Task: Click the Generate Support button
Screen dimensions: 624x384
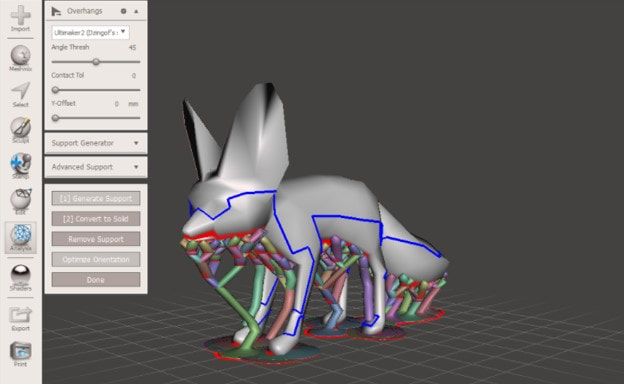Action: (96, 198)
